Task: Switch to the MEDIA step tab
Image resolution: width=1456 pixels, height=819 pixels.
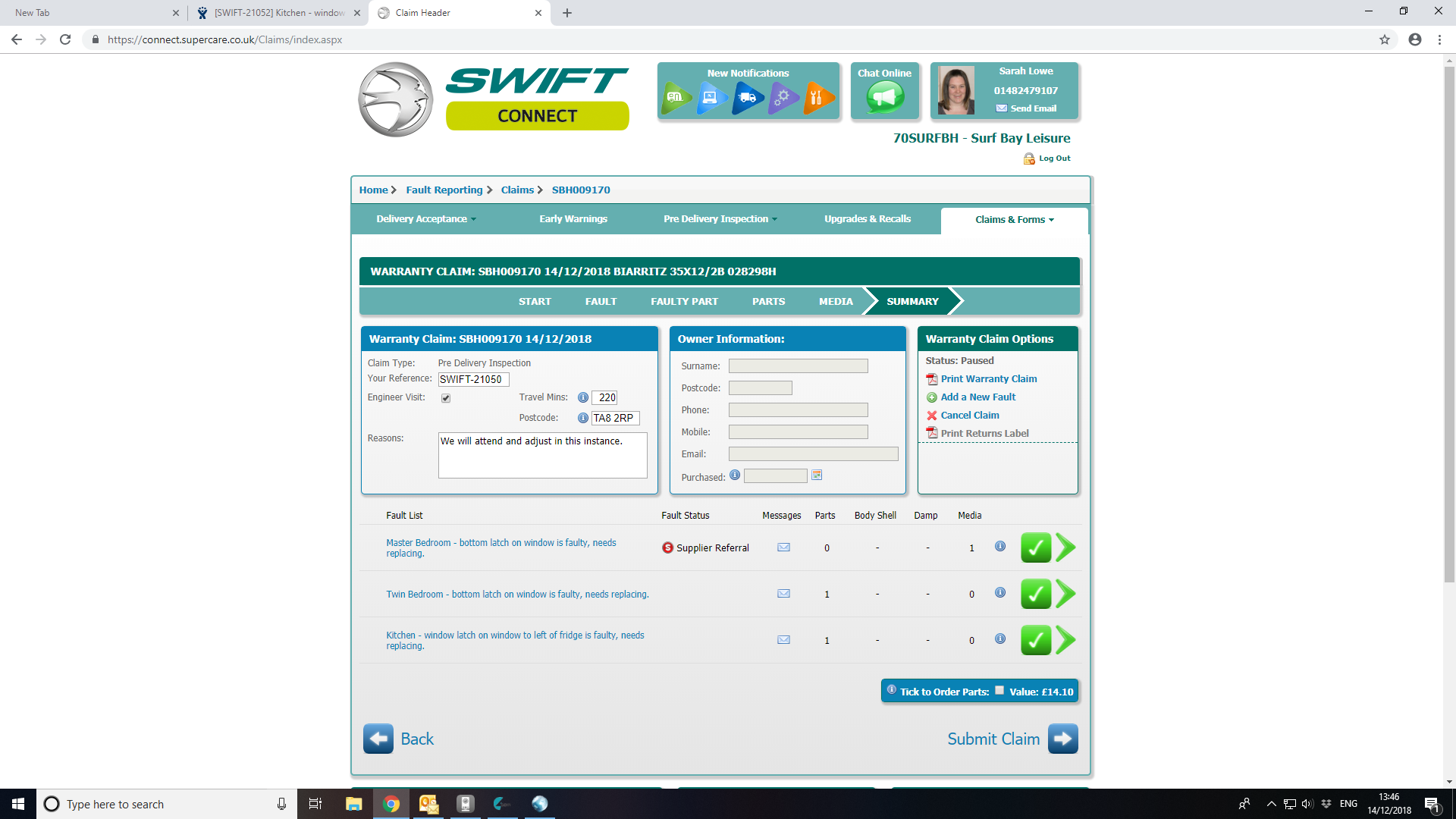Action: pos(835,302)
